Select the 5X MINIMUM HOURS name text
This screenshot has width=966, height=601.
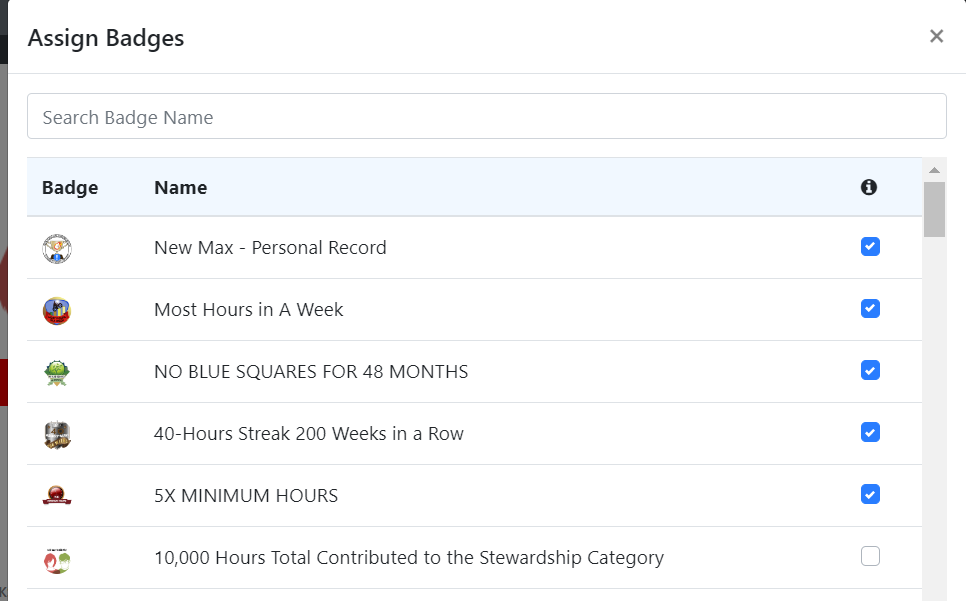(246, 496)
